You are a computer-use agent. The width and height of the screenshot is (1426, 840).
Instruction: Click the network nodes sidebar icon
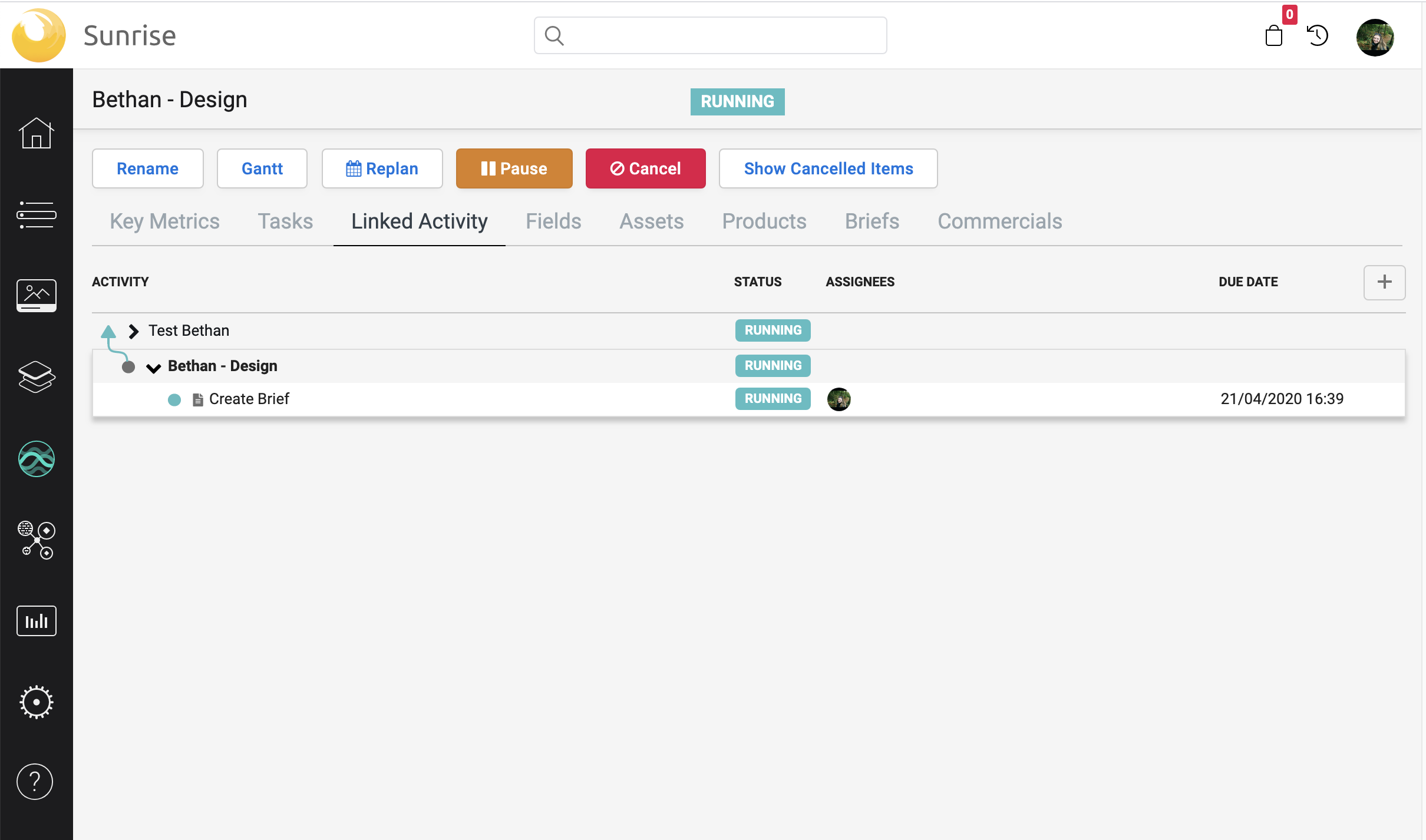[36, 540]
